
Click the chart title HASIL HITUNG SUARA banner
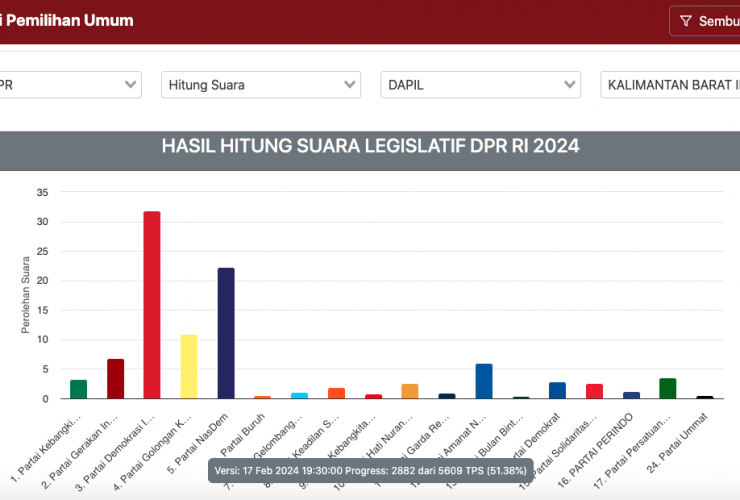point(370,147)
